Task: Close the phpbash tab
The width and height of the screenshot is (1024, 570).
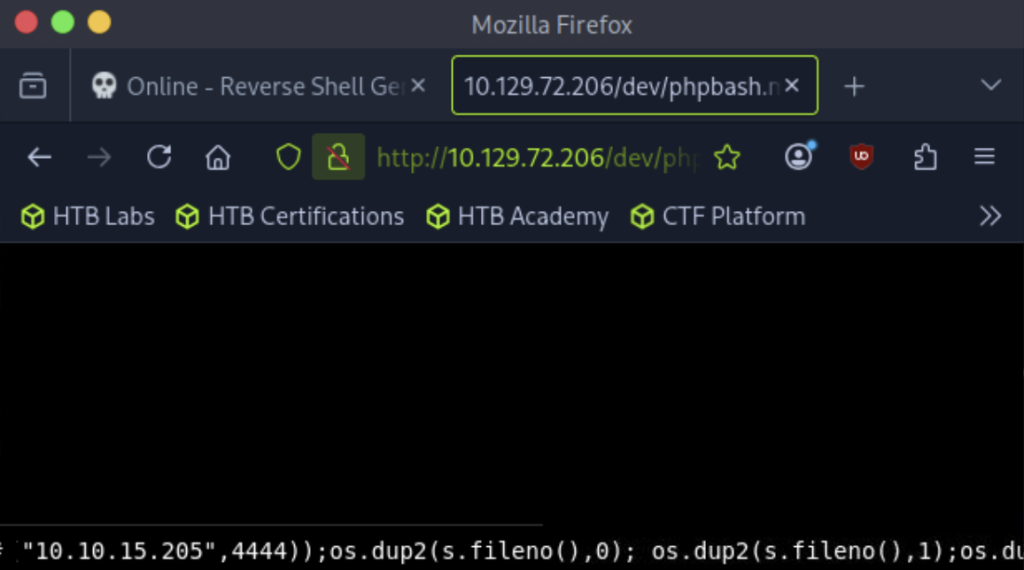Action: click(x=792, y=86)
